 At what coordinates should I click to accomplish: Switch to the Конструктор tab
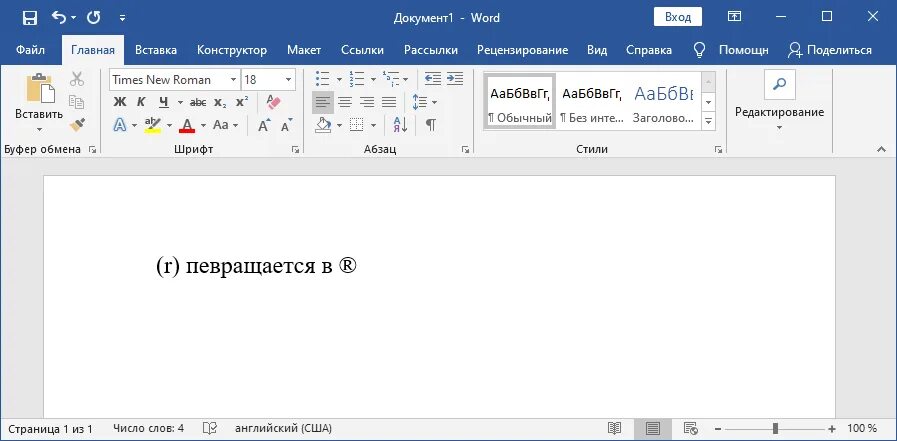(x=232, y=50)
